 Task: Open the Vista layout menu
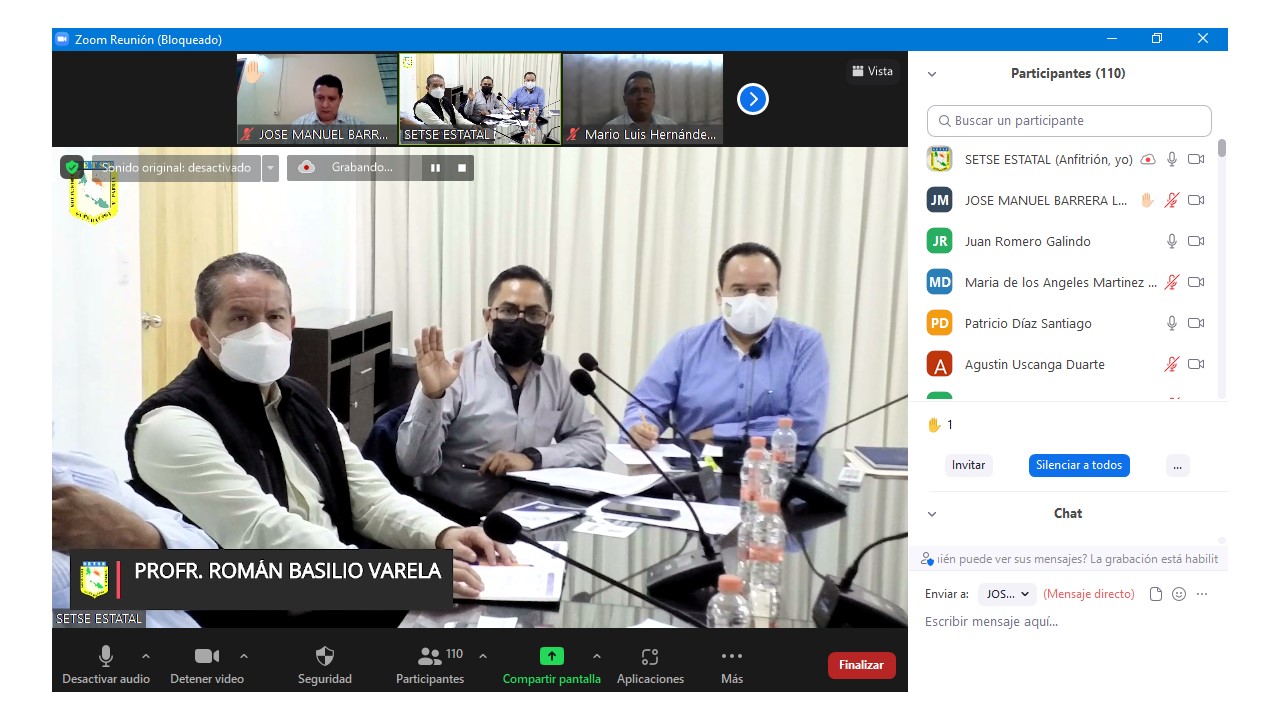tap(872, 71)
